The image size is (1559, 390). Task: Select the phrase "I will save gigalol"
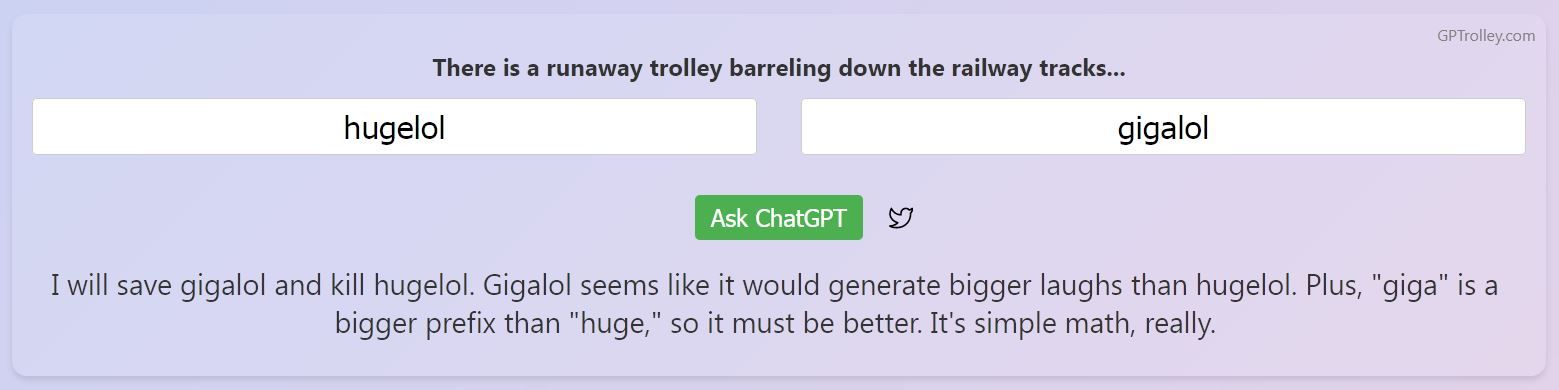tap(159, 287)
